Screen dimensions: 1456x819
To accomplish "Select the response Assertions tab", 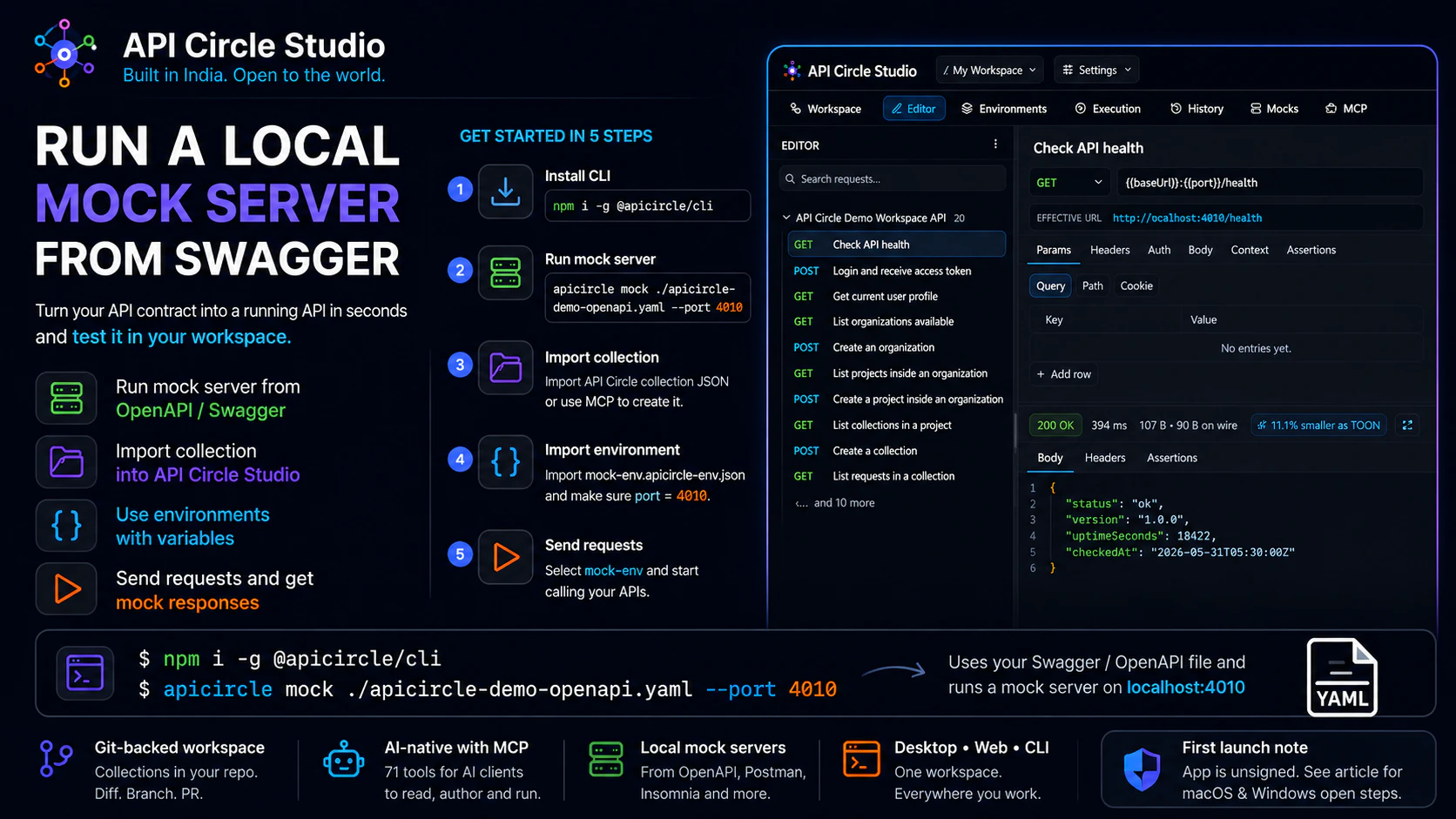I will pos(1172,458).
